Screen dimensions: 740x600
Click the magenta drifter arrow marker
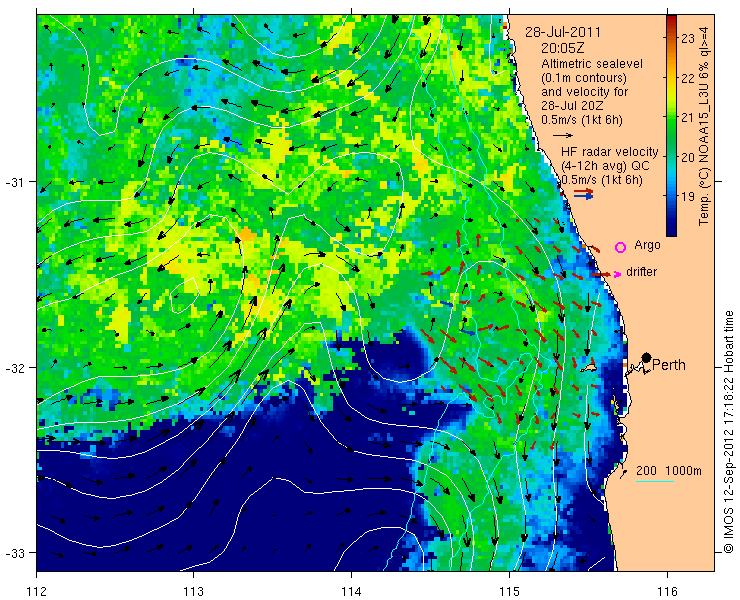(618, 274)
